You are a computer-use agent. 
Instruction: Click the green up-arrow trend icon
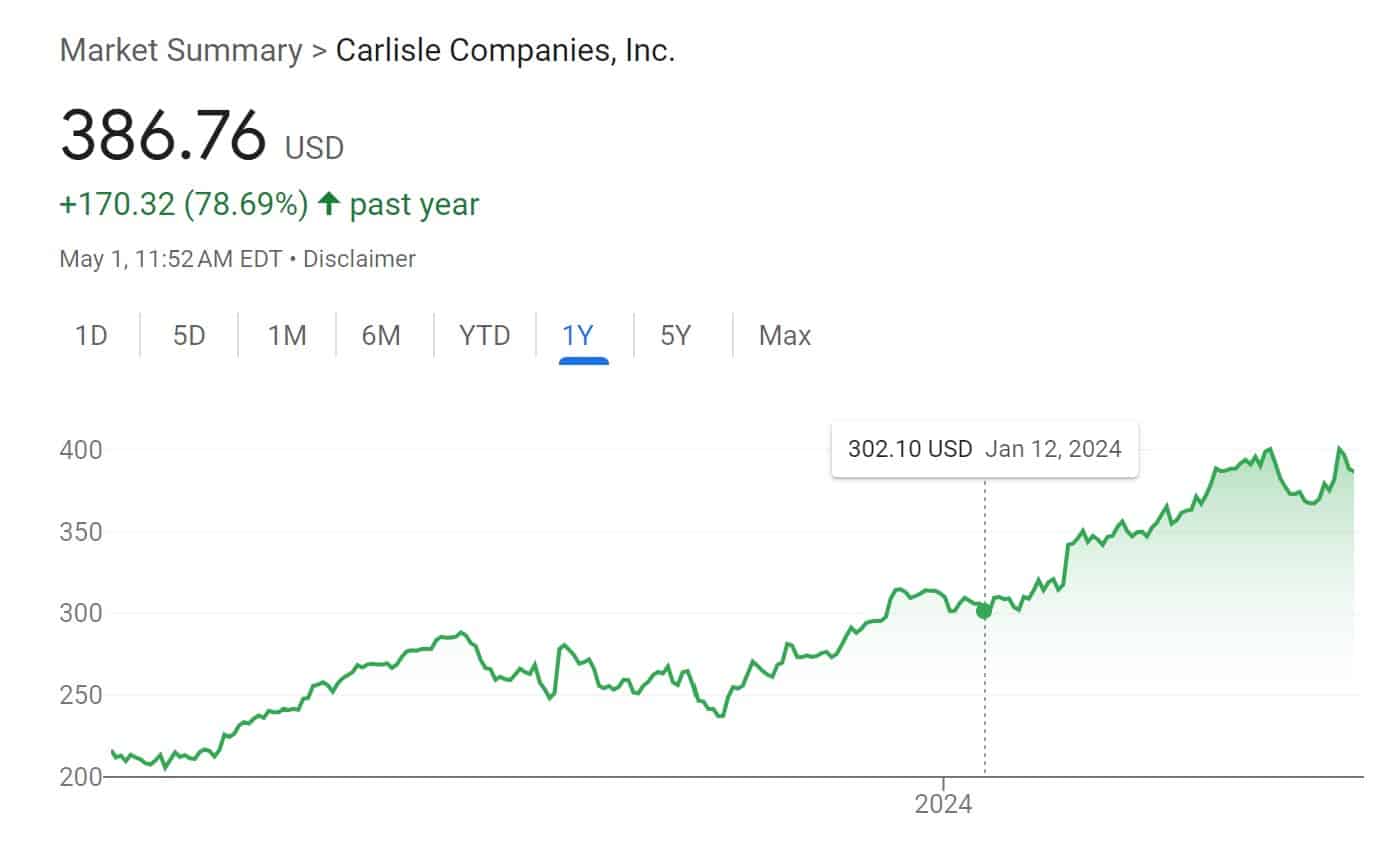click(328, 205)
